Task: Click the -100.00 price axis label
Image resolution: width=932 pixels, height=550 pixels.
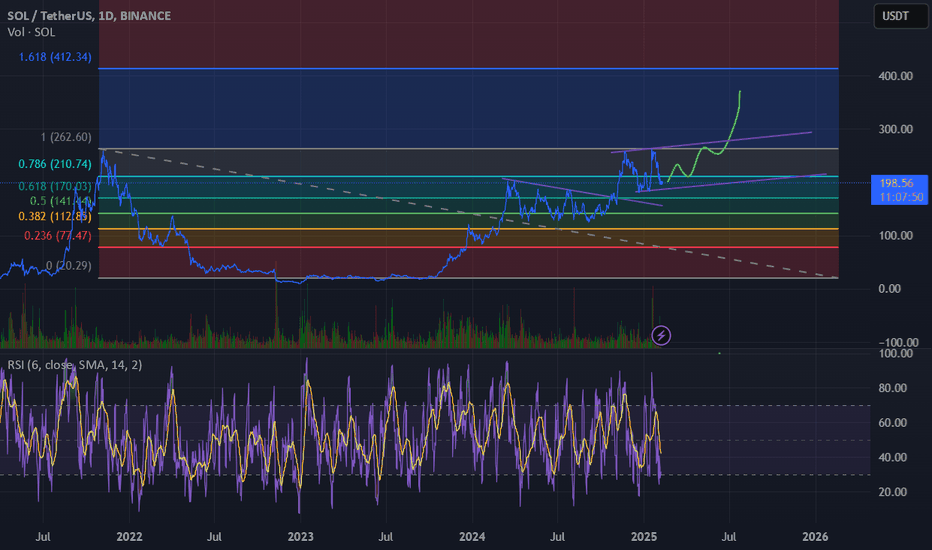Action: 898,342
